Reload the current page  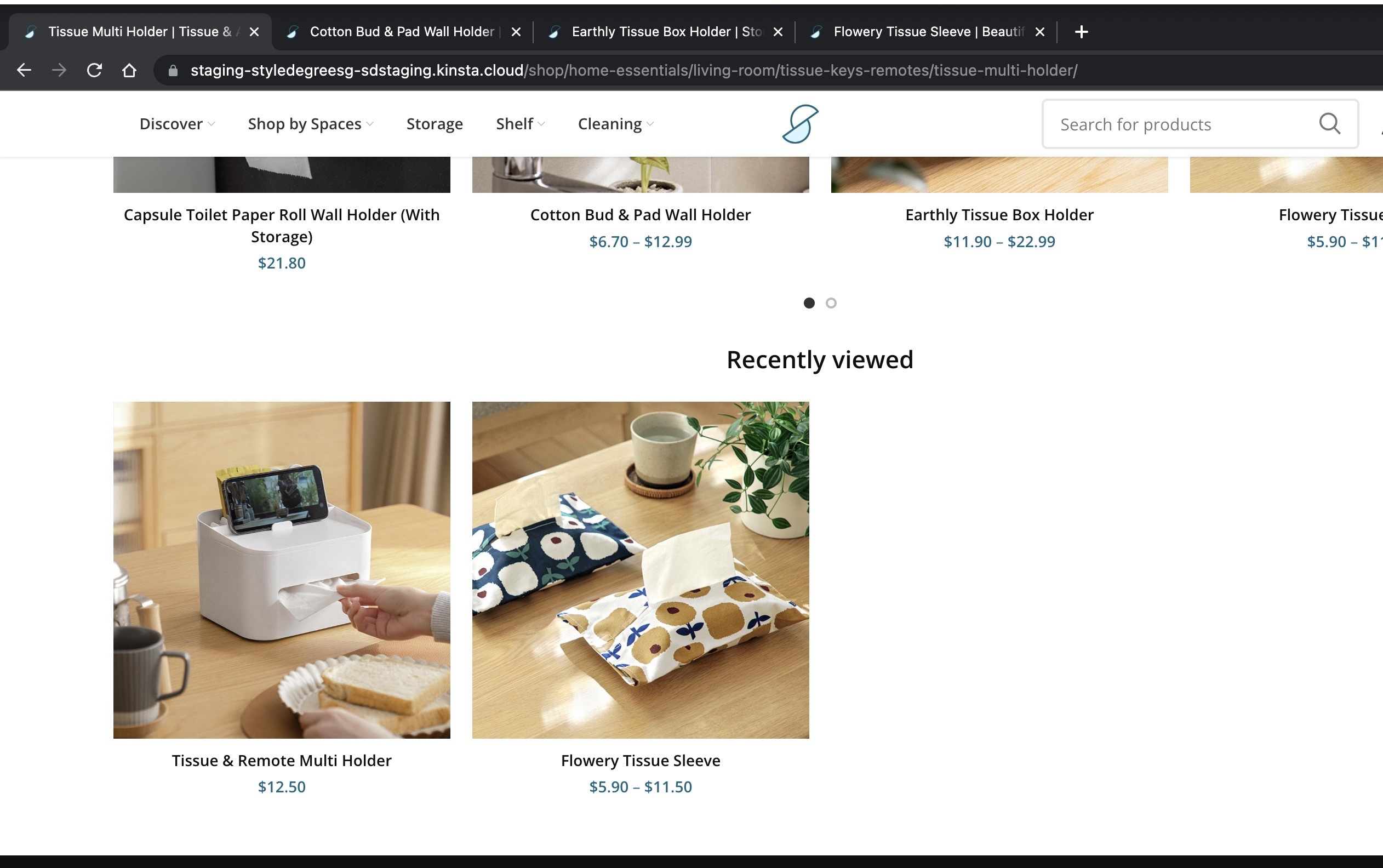click(x=94, y=70)
